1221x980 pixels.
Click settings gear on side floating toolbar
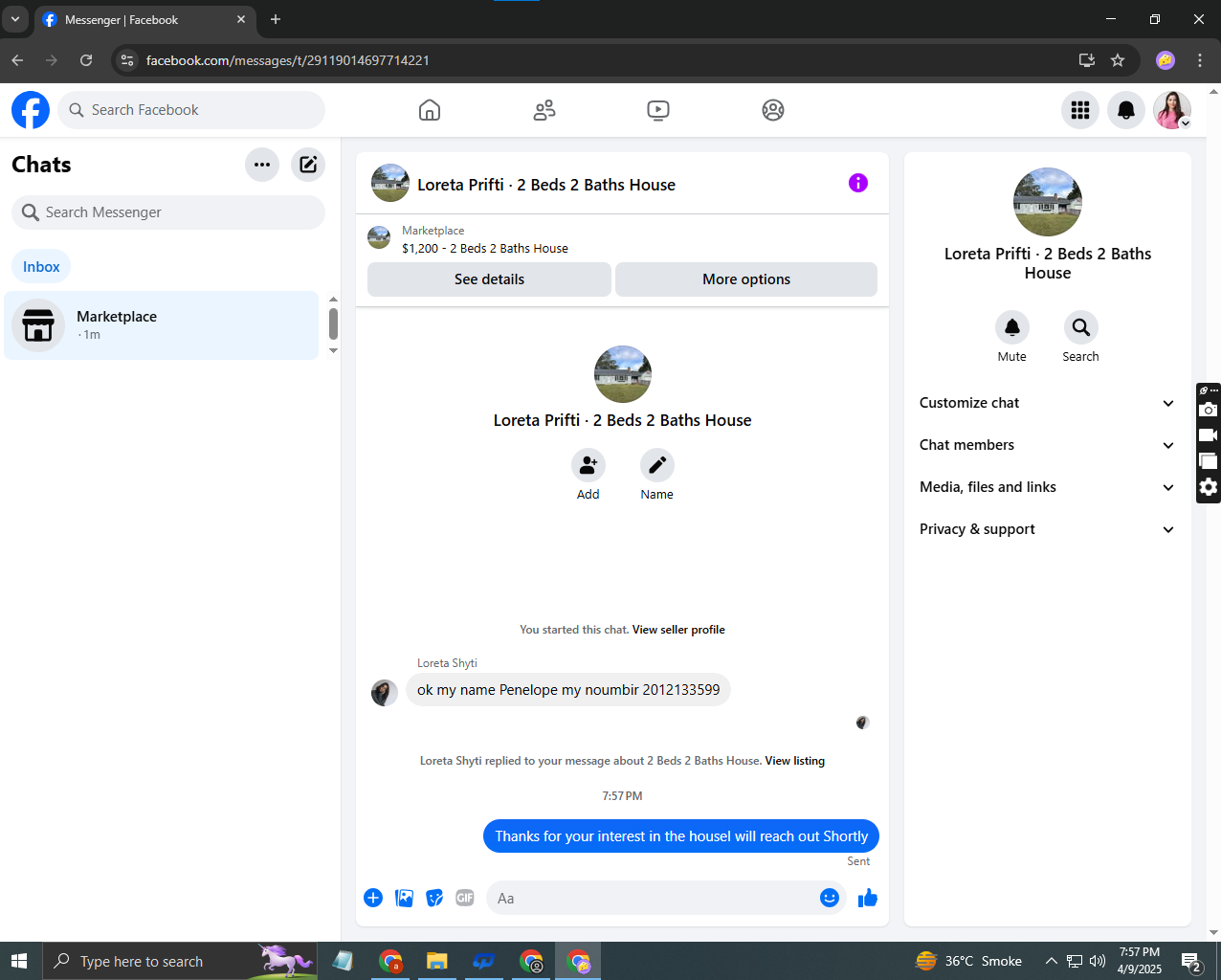1209,487
